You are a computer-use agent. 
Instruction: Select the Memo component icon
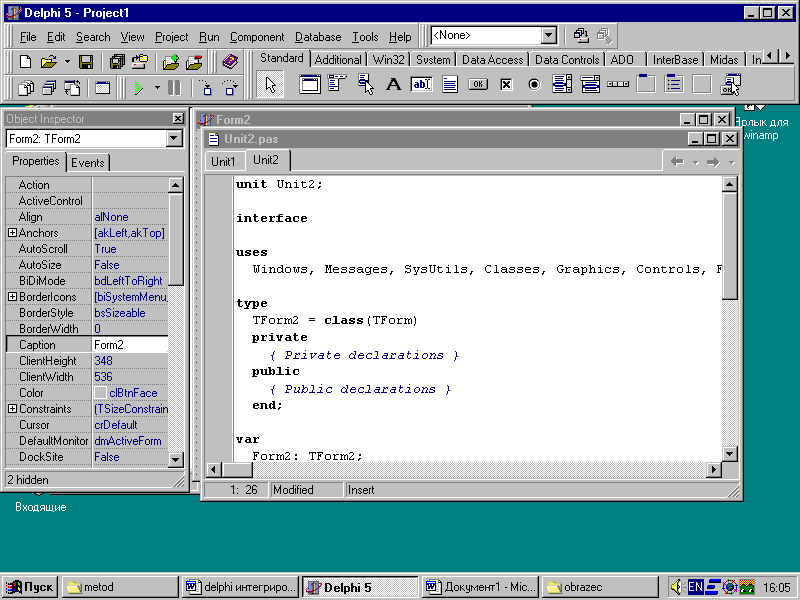click(x=449, y=84)
